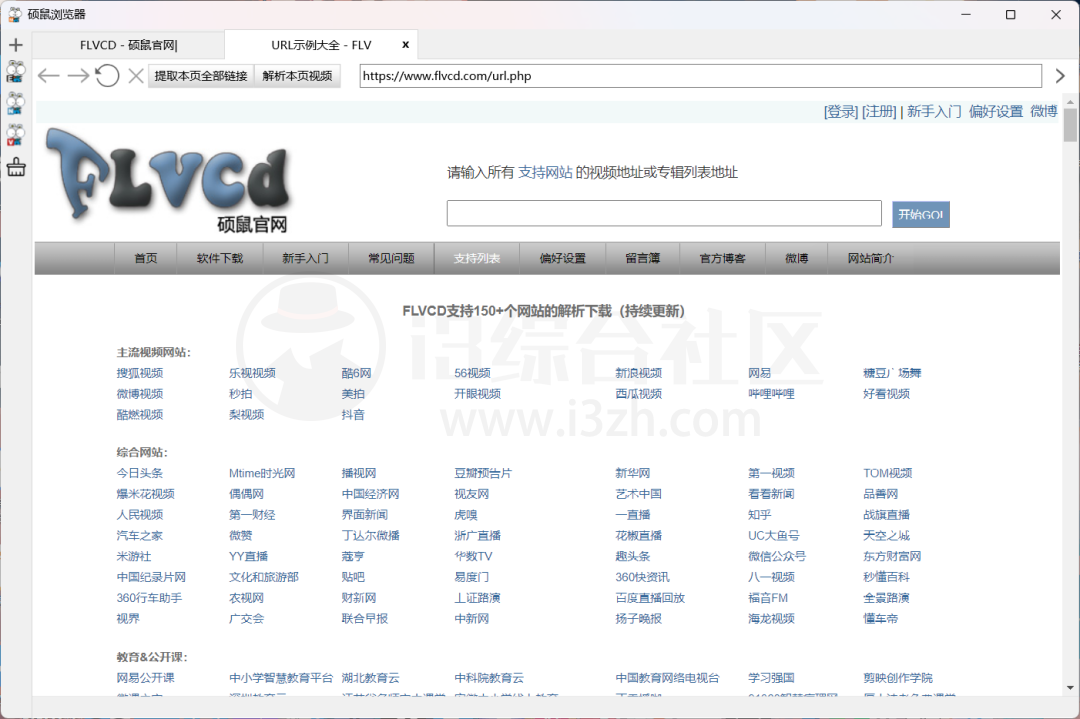Open the 首页 navigation item
Viewport: 1080px width, 719px height.
[145, 258]
